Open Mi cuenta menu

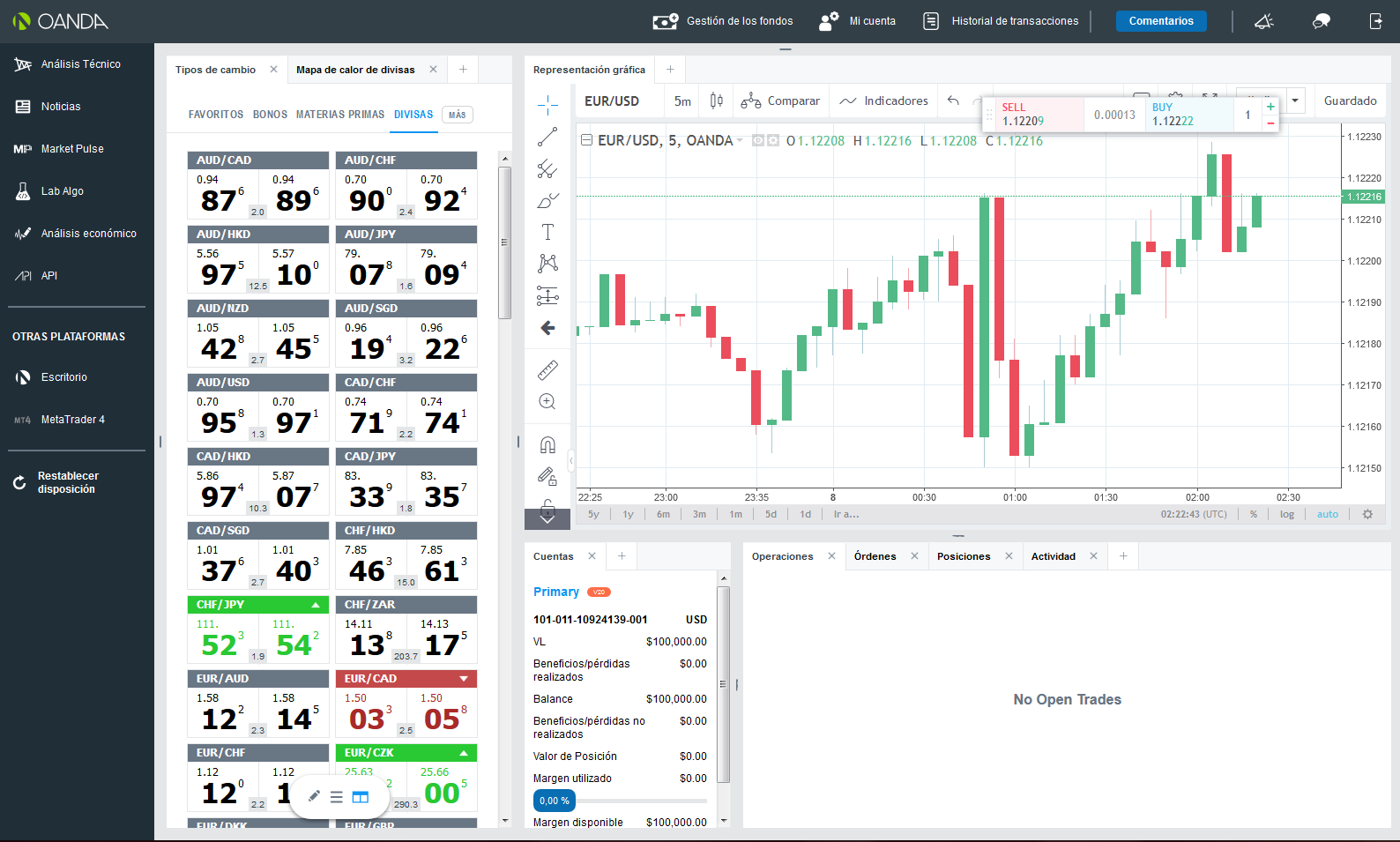[x=857, y=21]
